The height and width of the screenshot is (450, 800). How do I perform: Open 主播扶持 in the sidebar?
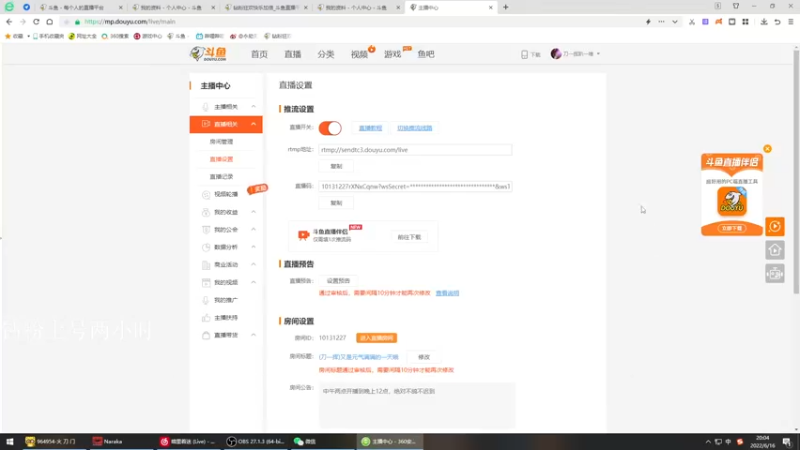[226, 317]
